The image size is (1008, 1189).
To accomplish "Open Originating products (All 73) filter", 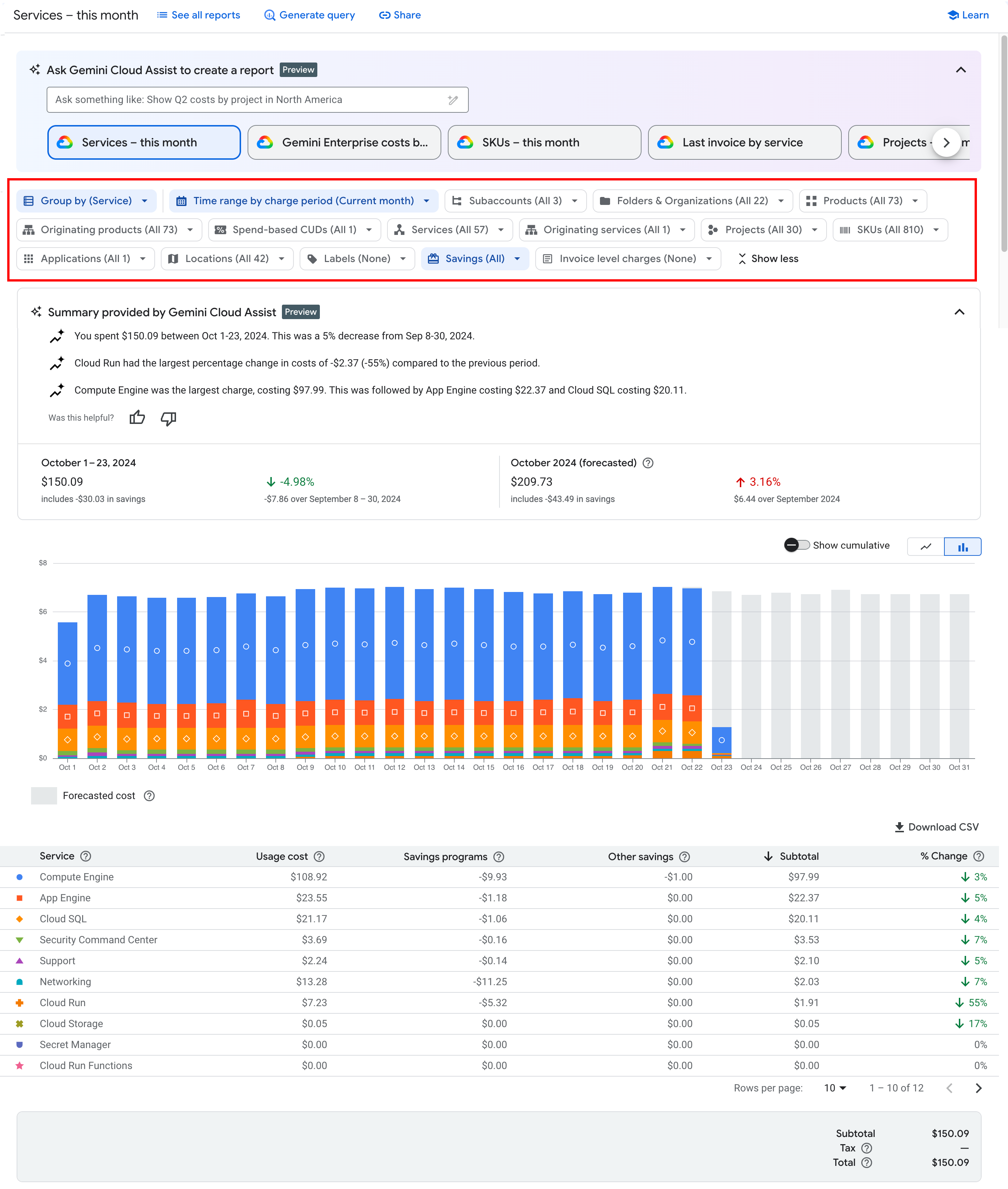I will click(x=109, y=230).
